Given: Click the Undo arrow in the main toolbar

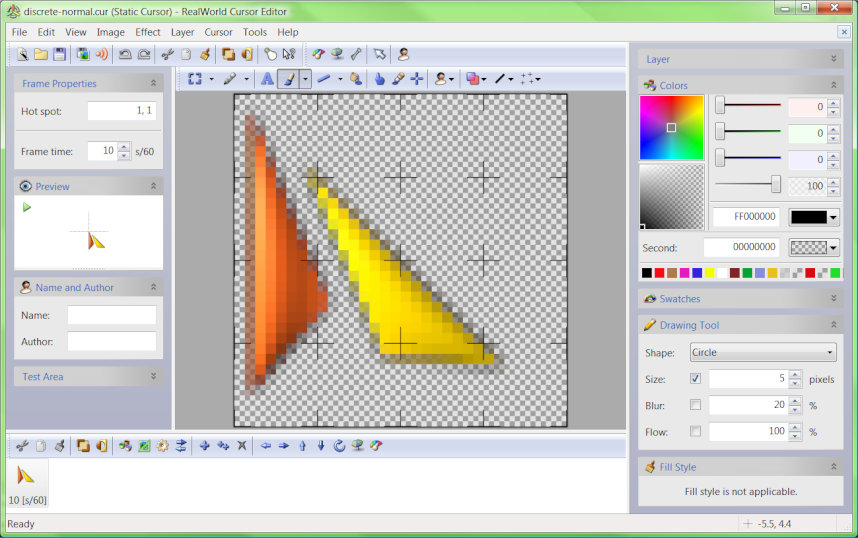Looking at the screenshot, I should click(125, 54).
